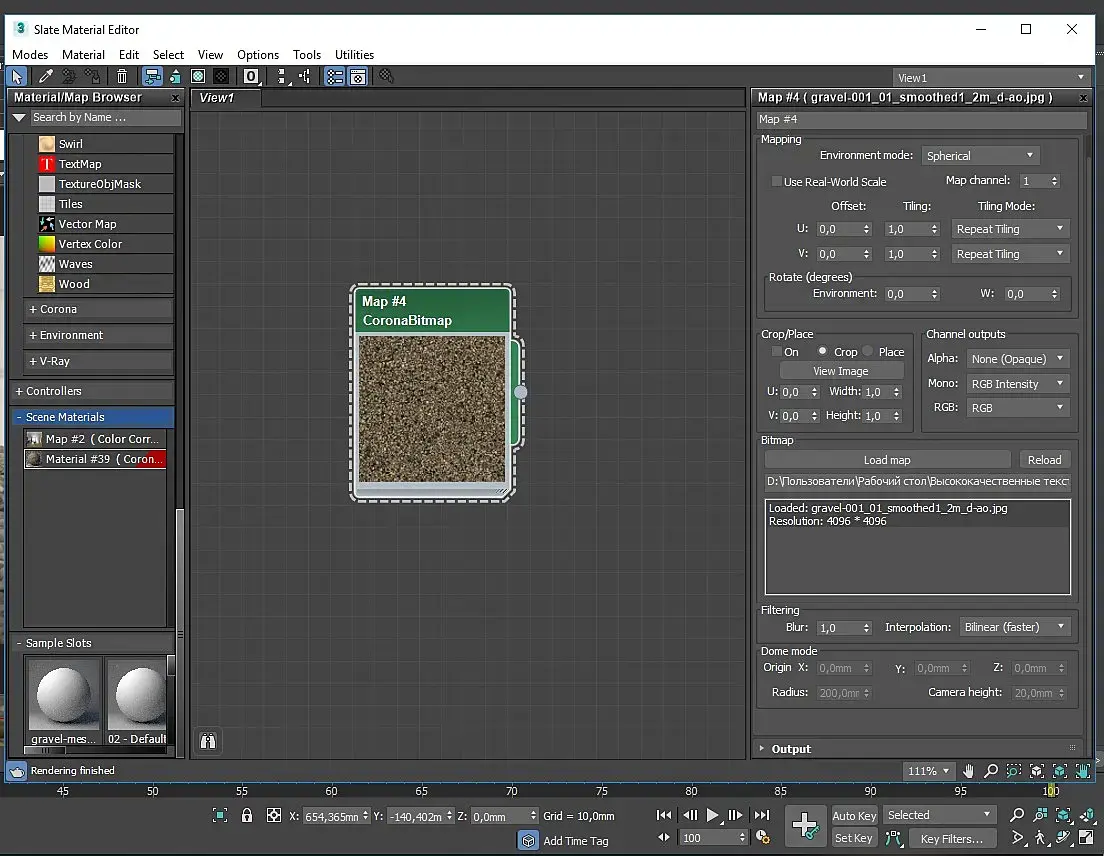Activate the Pan hand tool

click(968, 771)
